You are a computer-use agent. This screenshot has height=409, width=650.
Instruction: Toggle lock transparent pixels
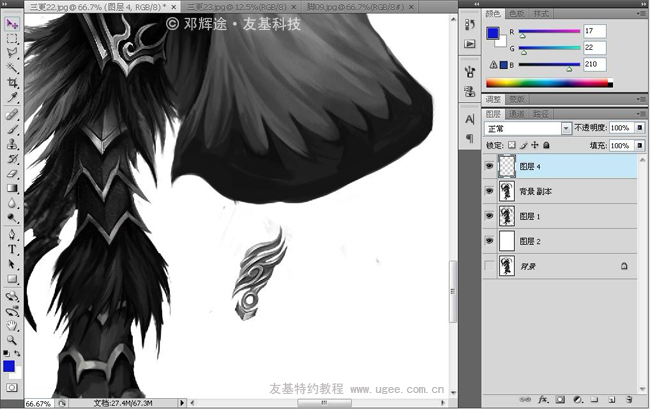coord(512,145)
